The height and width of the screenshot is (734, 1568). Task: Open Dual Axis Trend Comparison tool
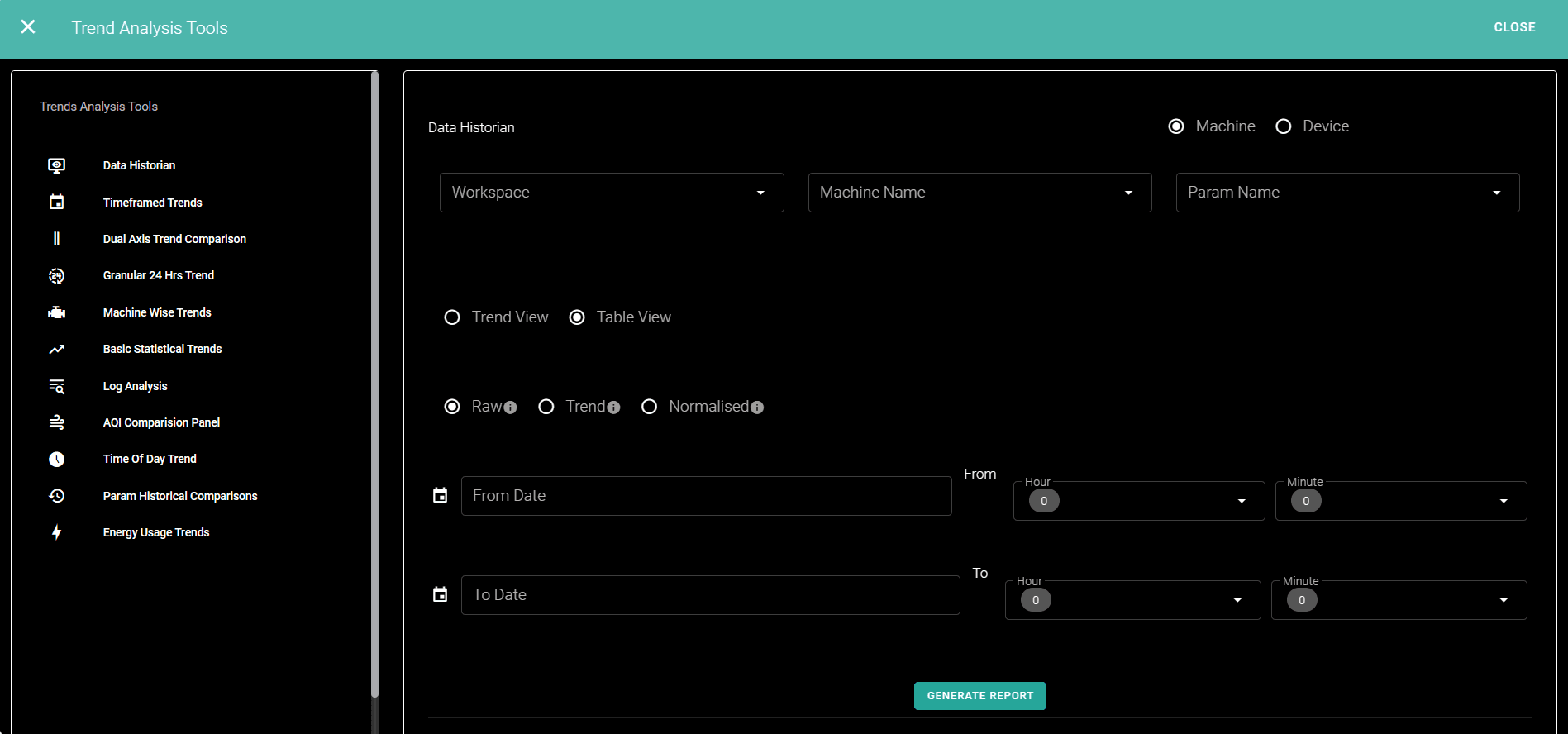point(174,239)
